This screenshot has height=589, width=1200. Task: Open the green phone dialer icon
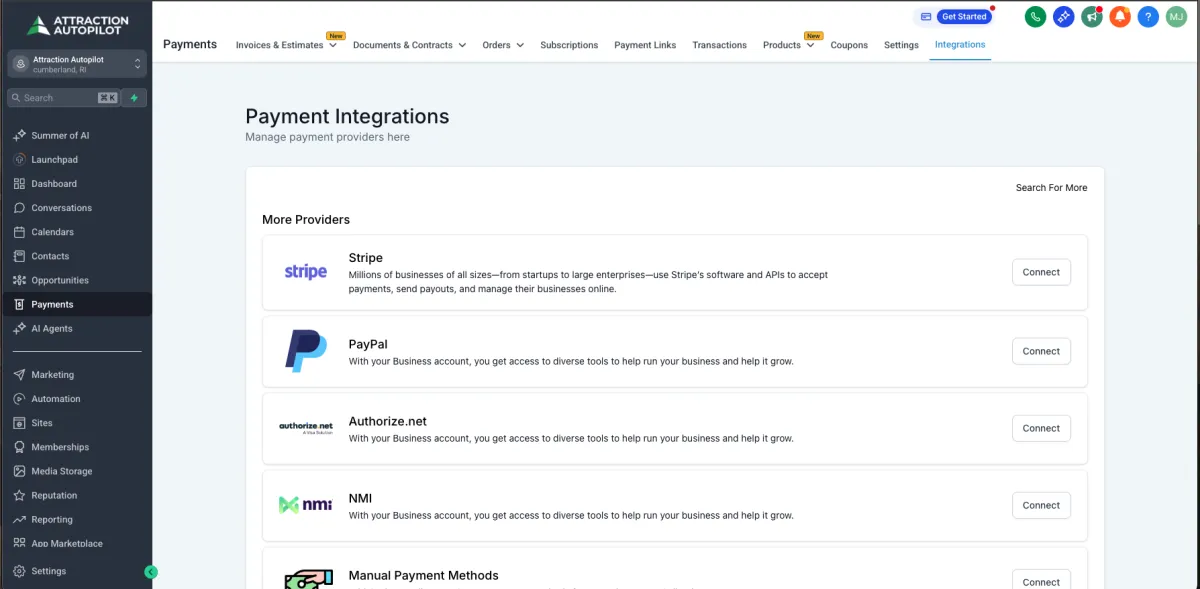click(x=1035, y=17)
